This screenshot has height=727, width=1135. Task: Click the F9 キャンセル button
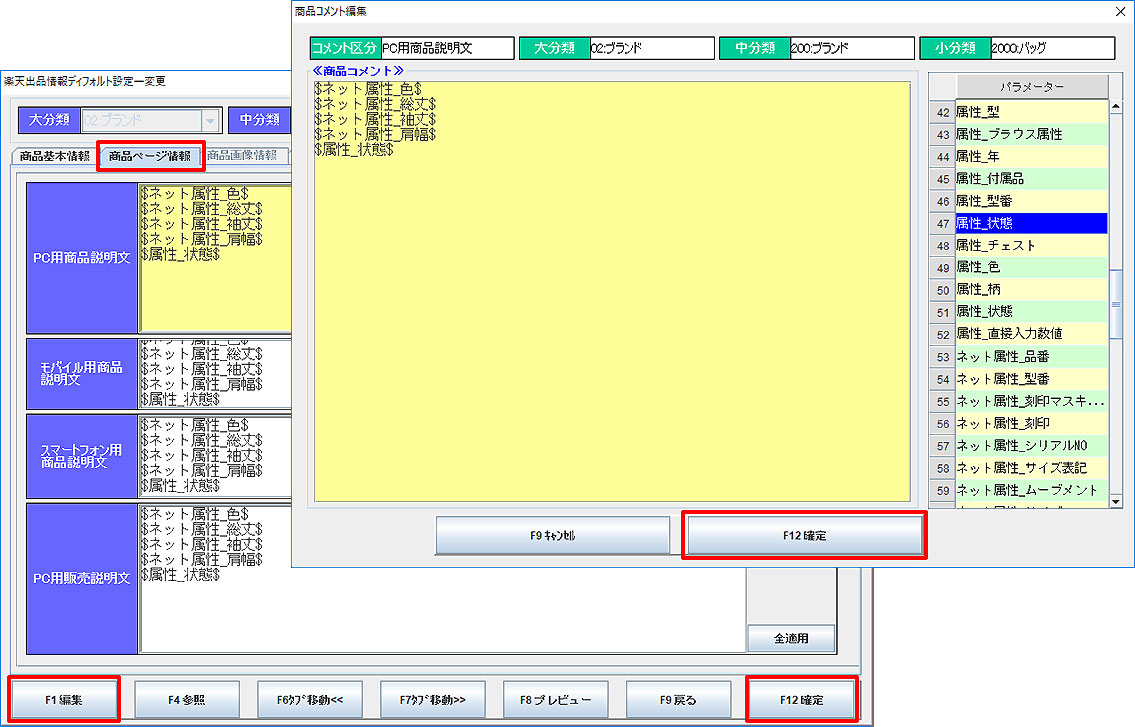[x=552, y=536]
